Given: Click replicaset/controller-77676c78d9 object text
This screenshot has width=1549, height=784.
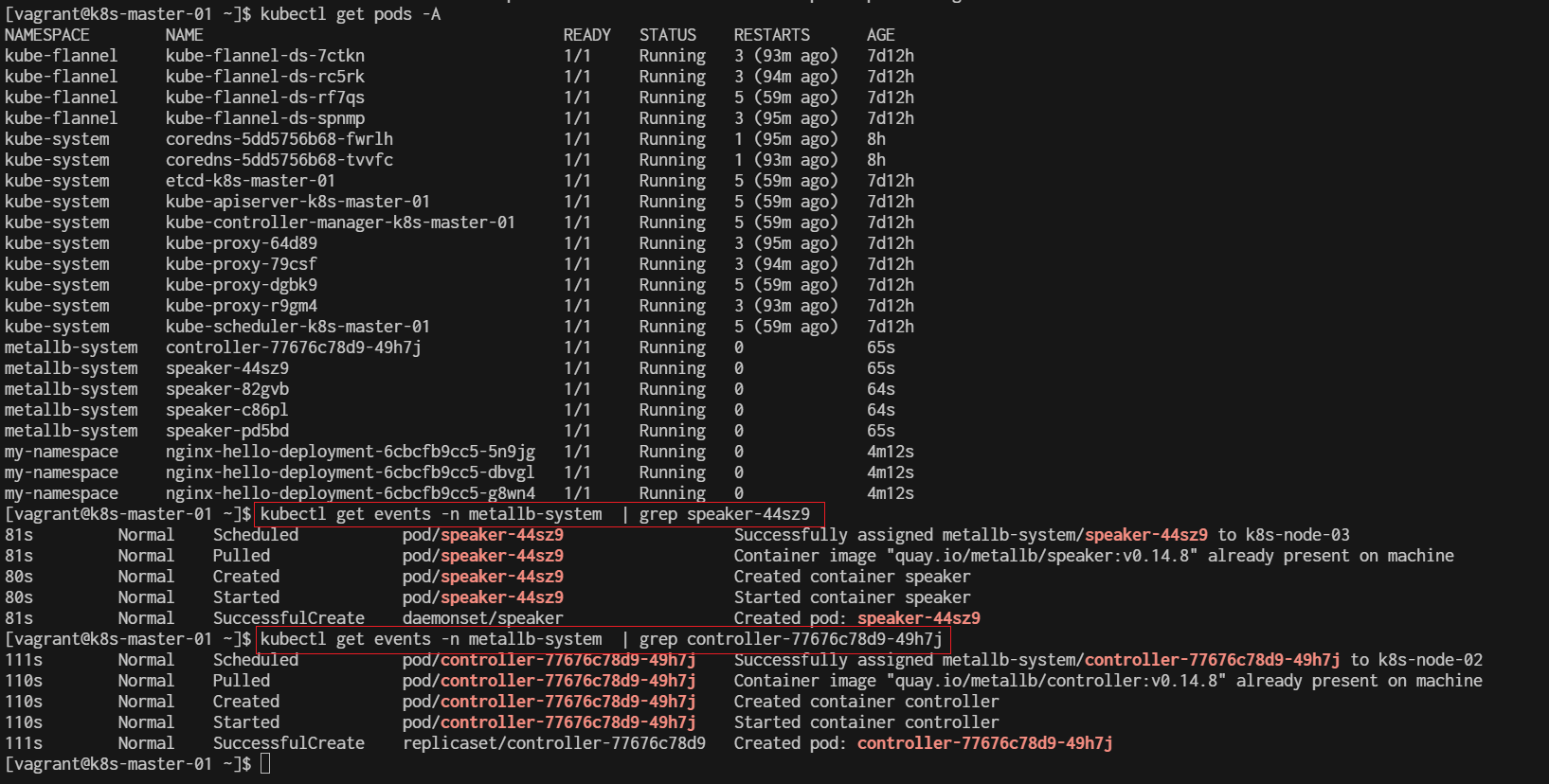Looking at the screenshot, I should point(554,743).
